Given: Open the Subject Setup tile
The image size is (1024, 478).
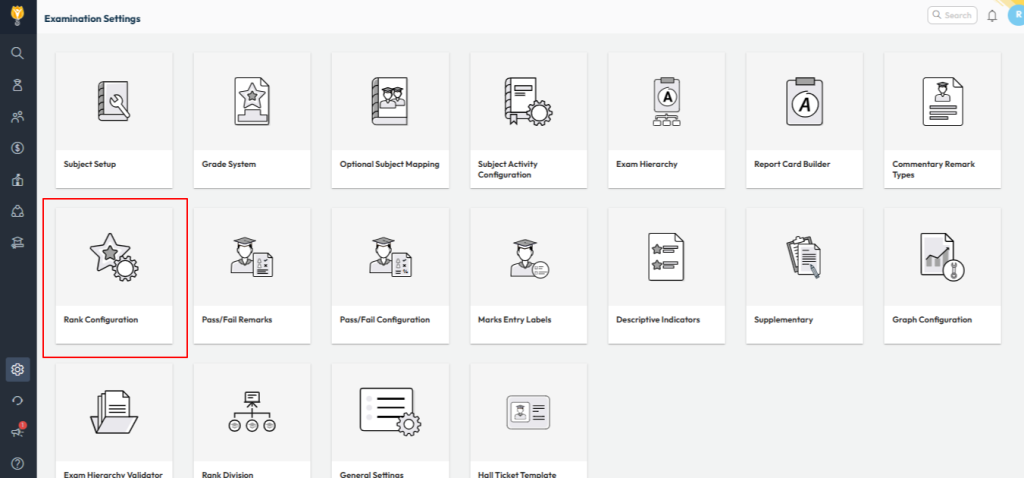Looking at the screenshot, I should pyautogui.click(x=113, y=119).
